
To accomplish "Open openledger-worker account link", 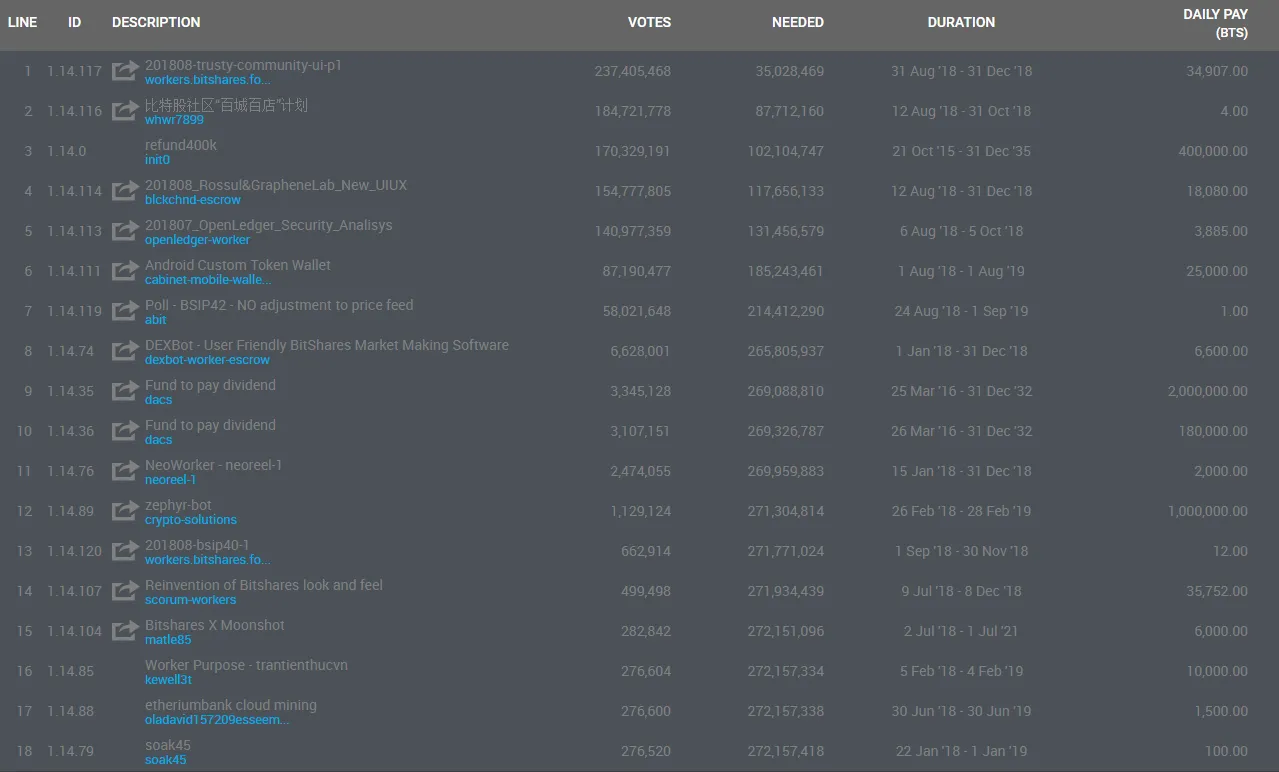I will (x=197, y=240).
